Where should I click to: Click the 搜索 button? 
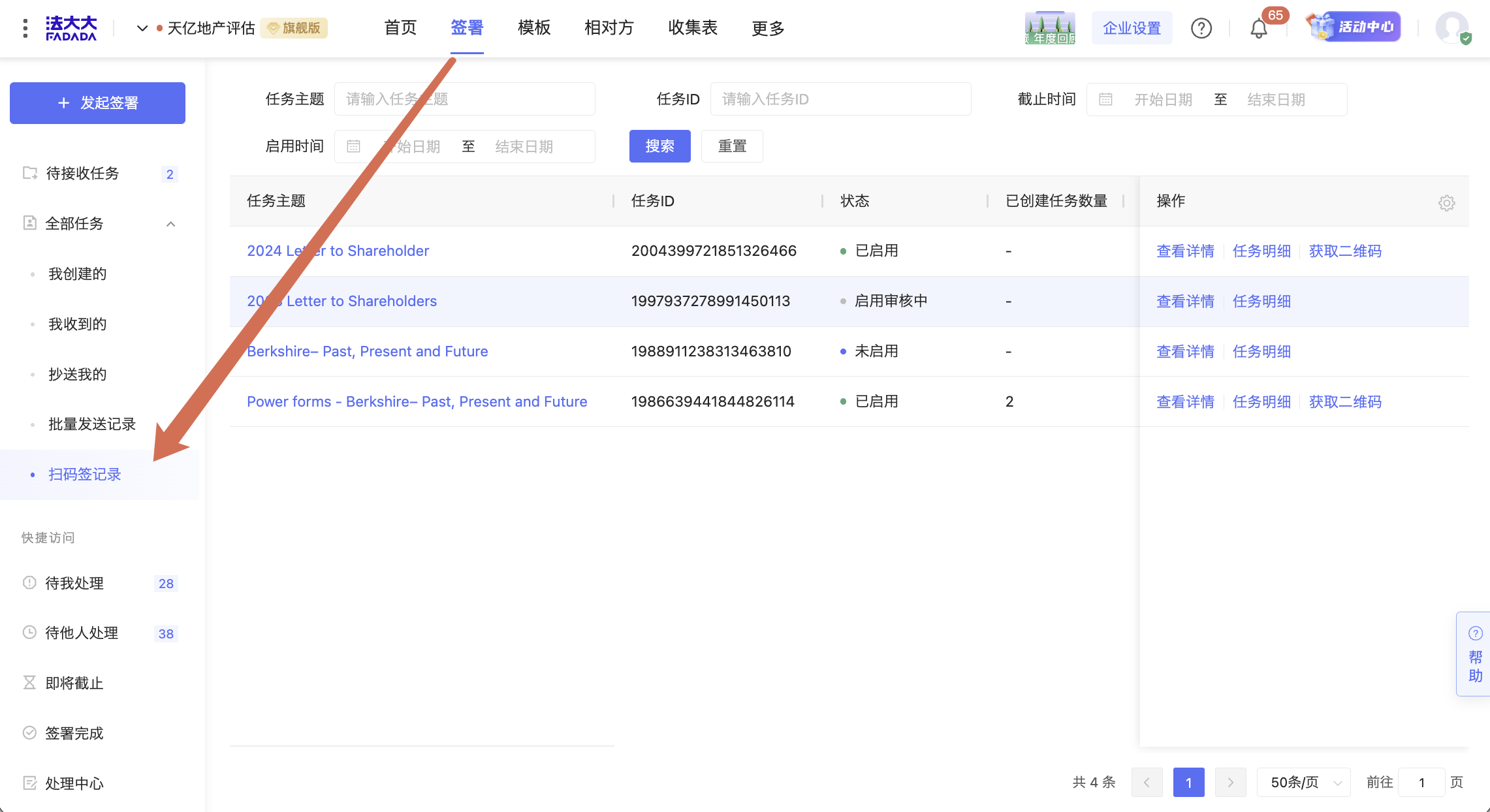659,146
